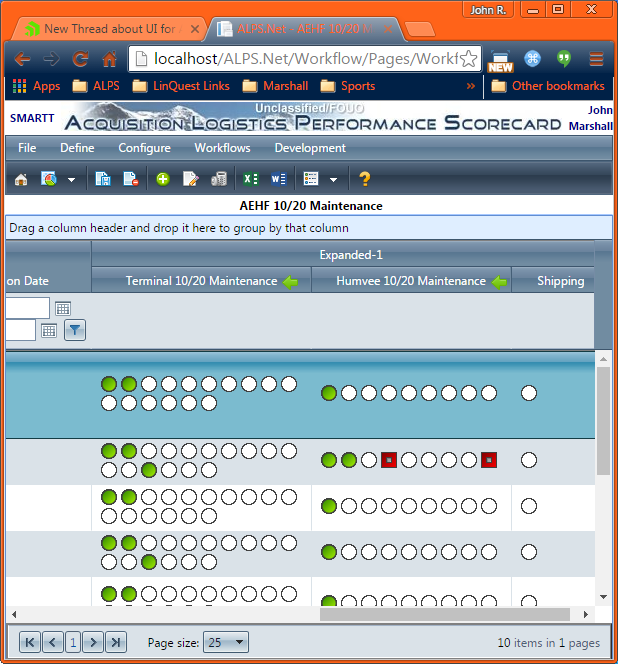Viewport: 618px width, 664px height.
Task: Click green Humvee circle in highlighted row
Action: [x=329, y=393]
